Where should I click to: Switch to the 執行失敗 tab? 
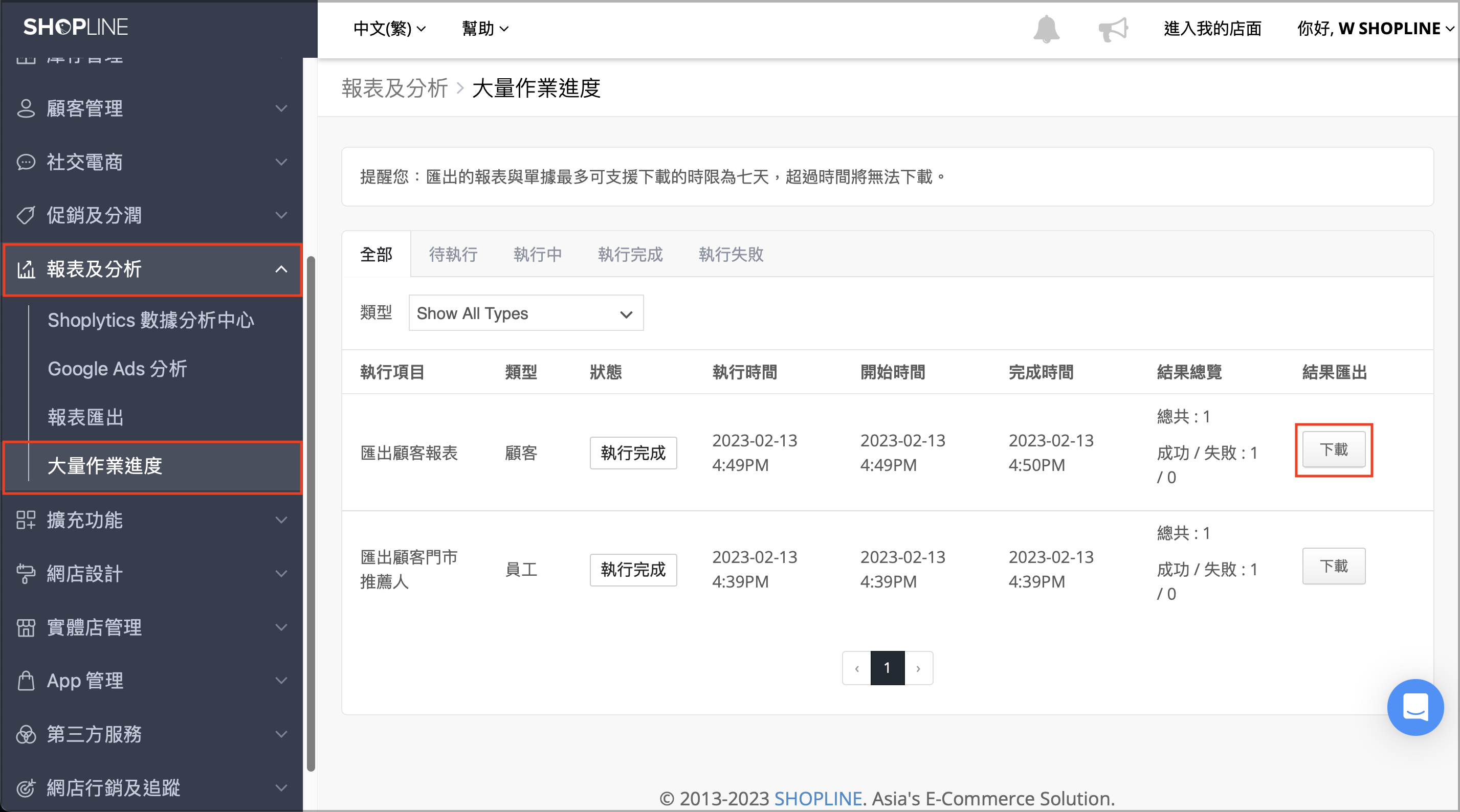pos(731,255)
